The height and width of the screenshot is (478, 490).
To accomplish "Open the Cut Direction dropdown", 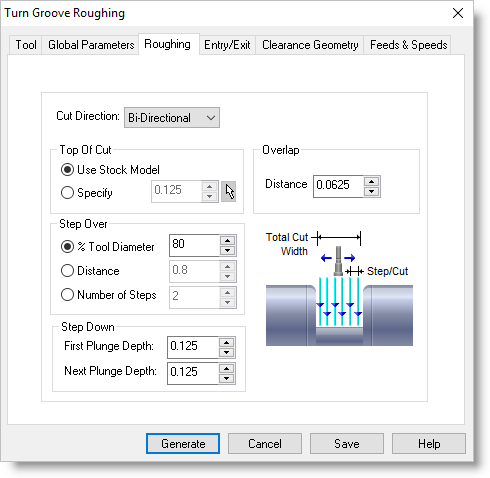I will (172, 118).
